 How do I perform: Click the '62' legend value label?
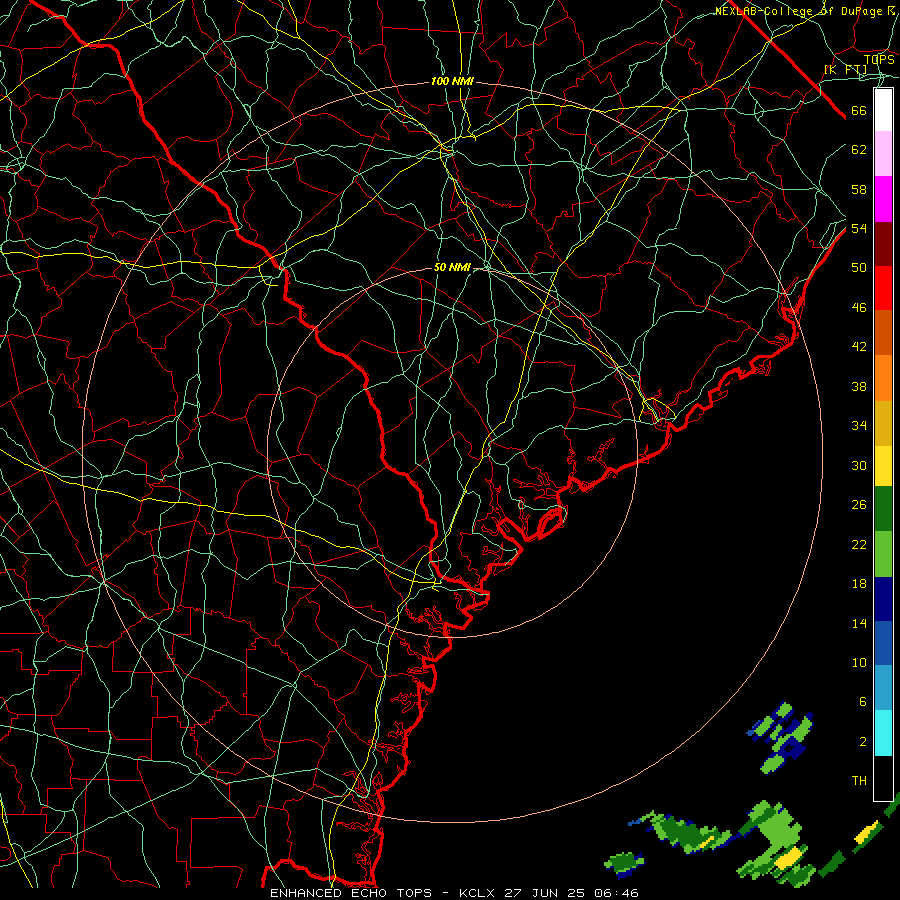(x=859, y=150)
